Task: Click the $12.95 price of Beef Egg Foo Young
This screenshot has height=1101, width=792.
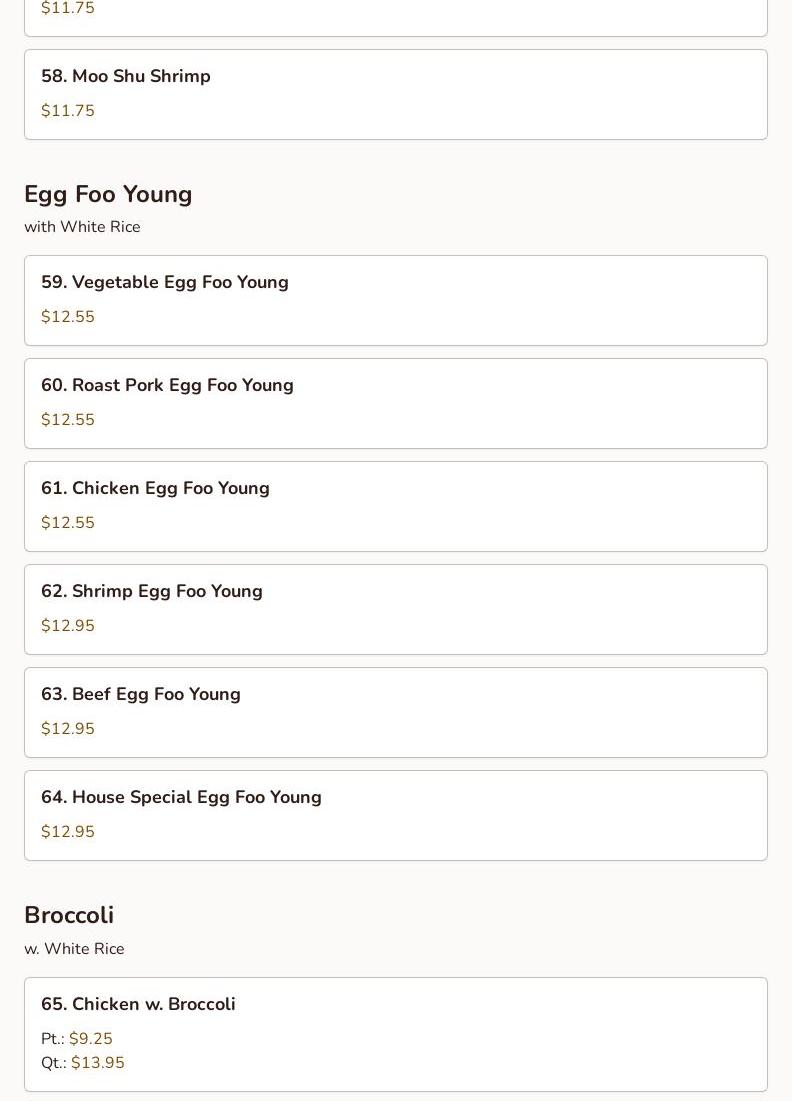Action: point(68,729)
